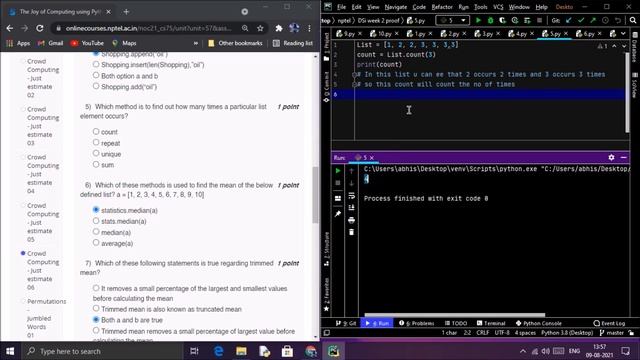Select the 'count' answer option
640x360 pixels.
tap(96, 131)
